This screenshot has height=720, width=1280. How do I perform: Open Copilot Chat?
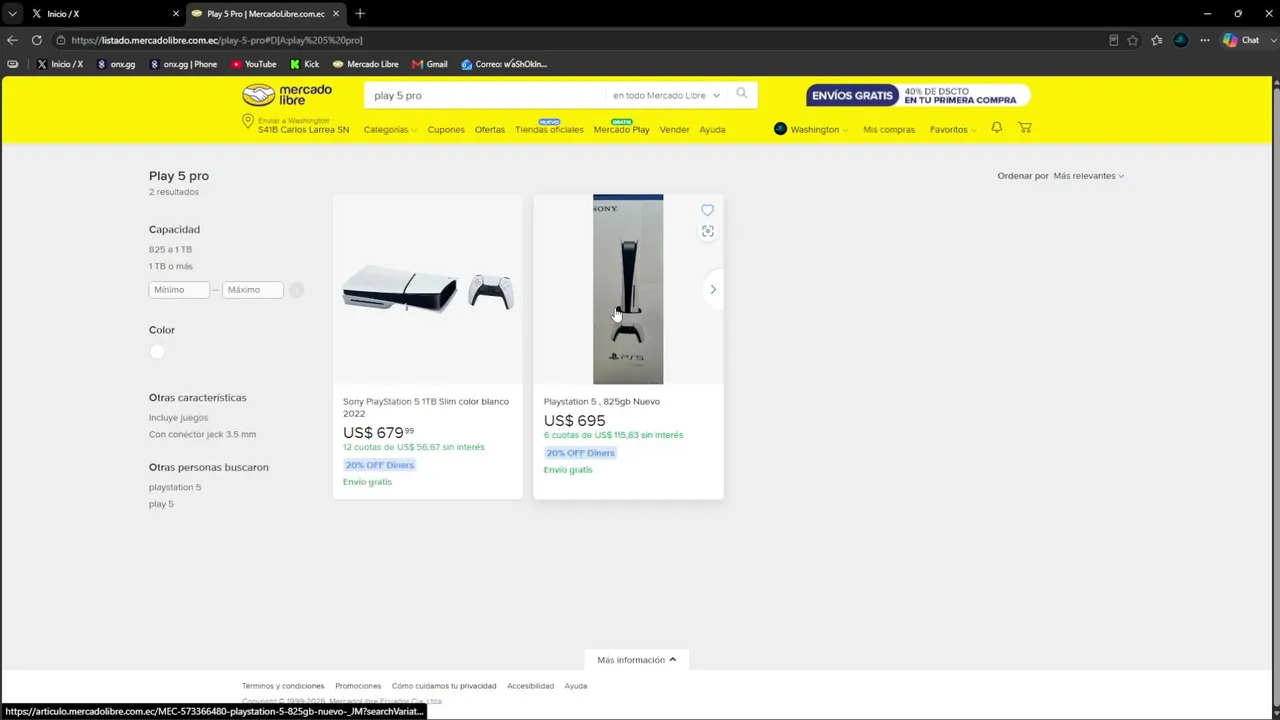point(1241,40)
